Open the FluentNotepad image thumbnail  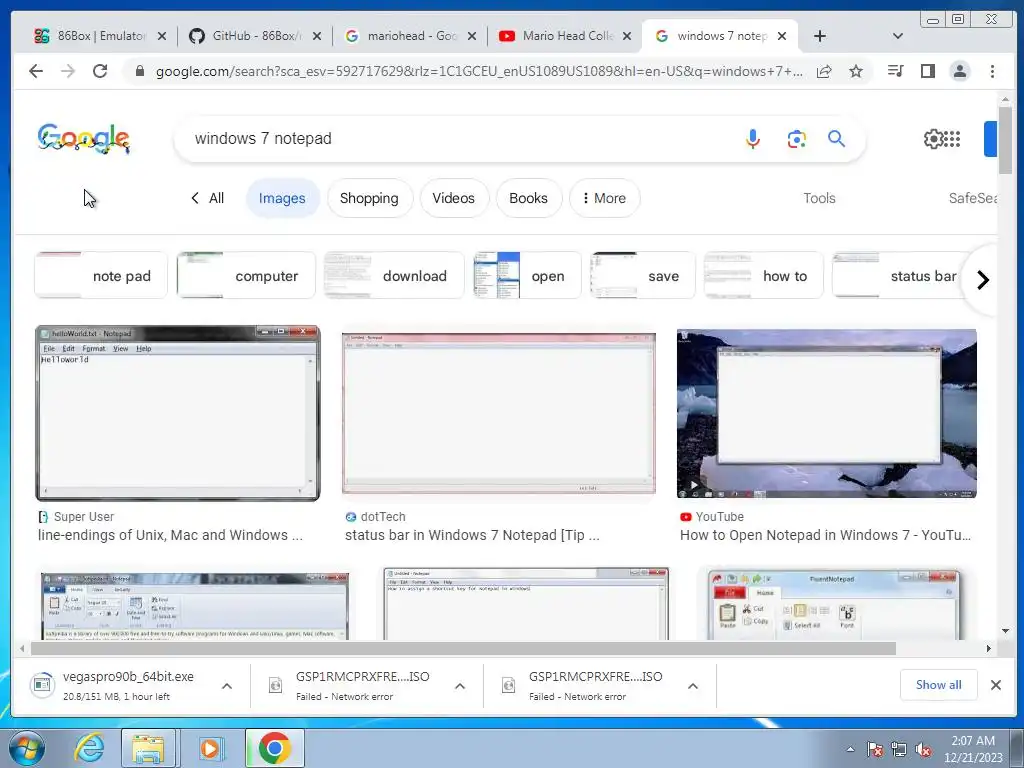click(x=834, y=603)
